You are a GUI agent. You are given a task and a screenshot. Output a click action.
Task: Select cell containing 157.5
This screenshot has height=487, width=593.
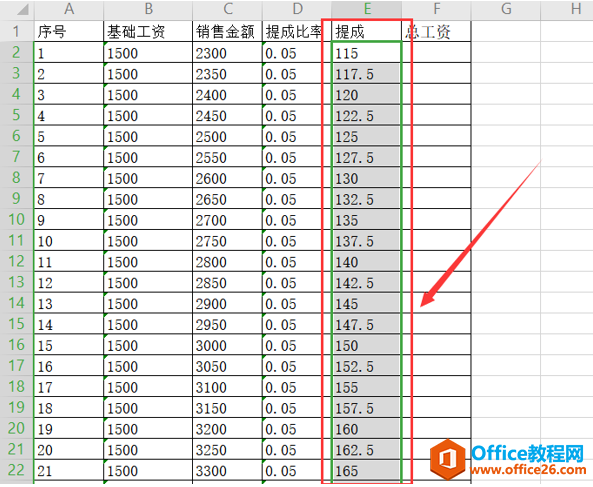coord(366,408)
